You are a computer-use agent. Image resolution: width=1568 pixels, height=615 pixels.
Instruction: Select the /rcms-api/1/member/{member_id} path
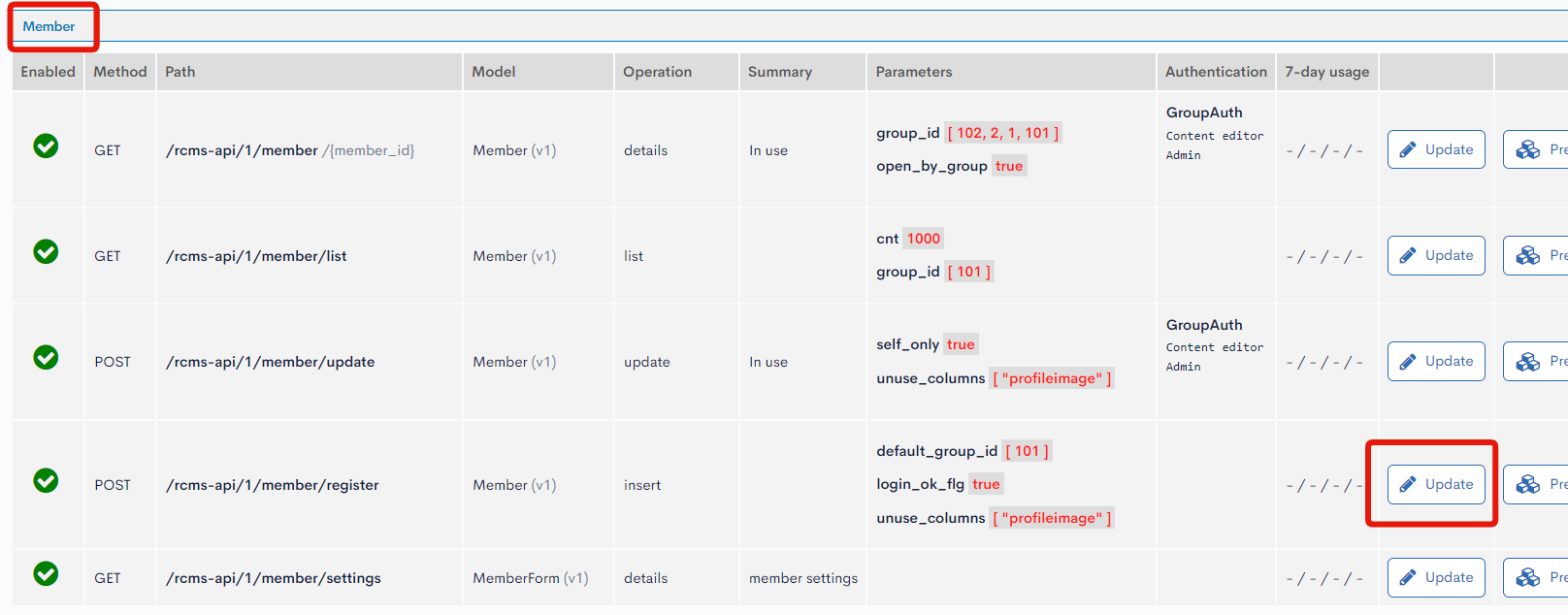[x=290, y=150]
